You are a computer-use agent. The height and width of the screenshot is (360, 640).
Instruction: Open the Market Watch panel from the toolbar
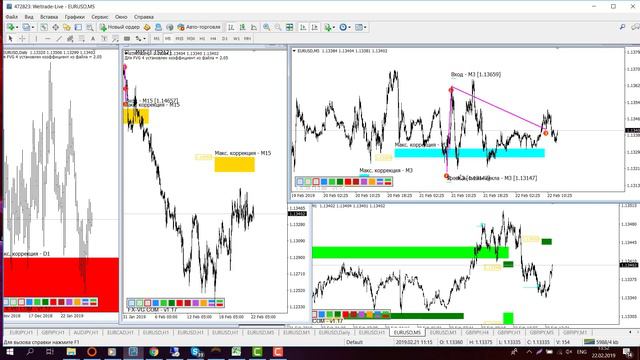(x=44, y=27)
